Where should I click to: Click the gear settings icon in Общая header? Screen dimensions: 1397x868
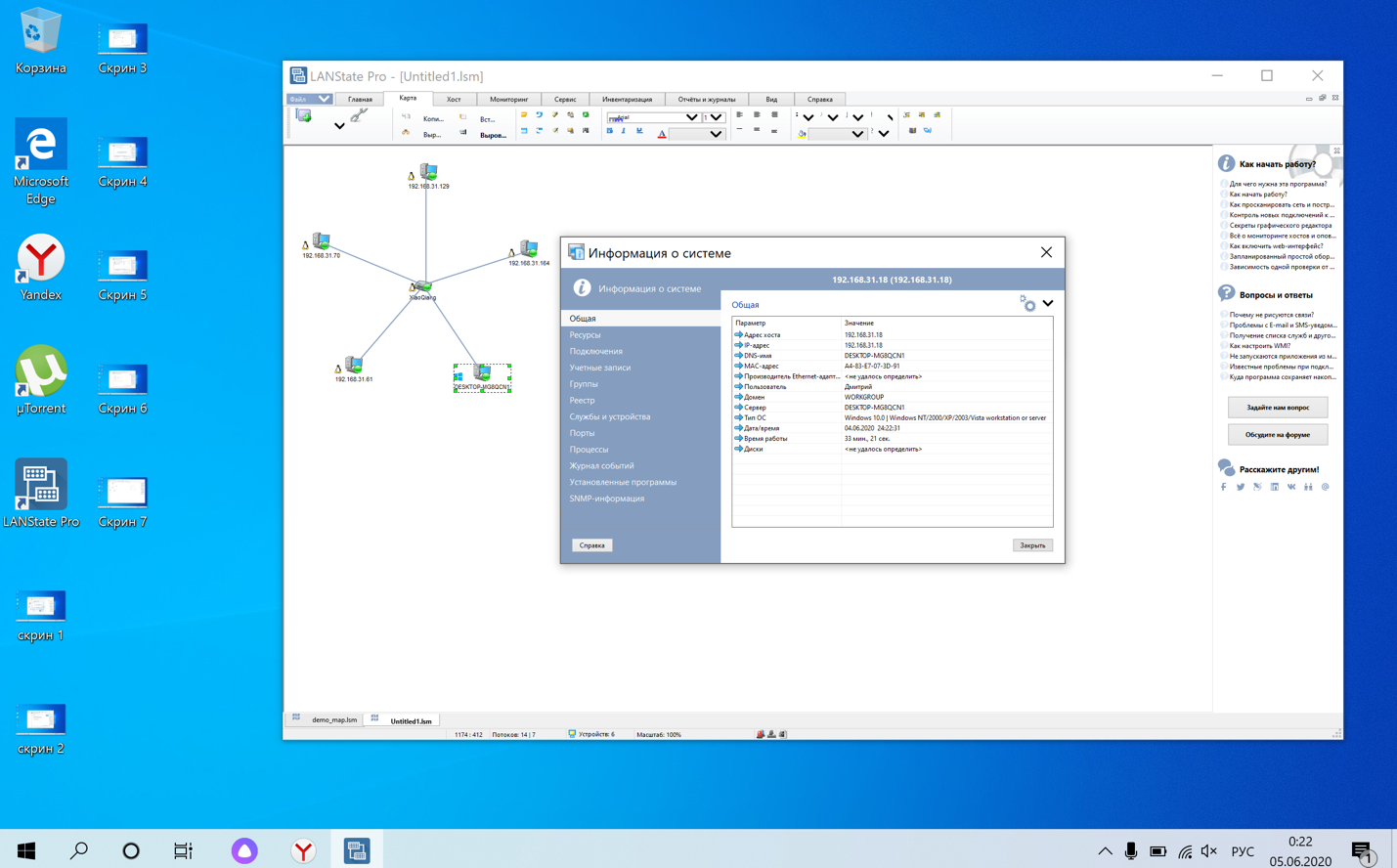pos(1027,304)
